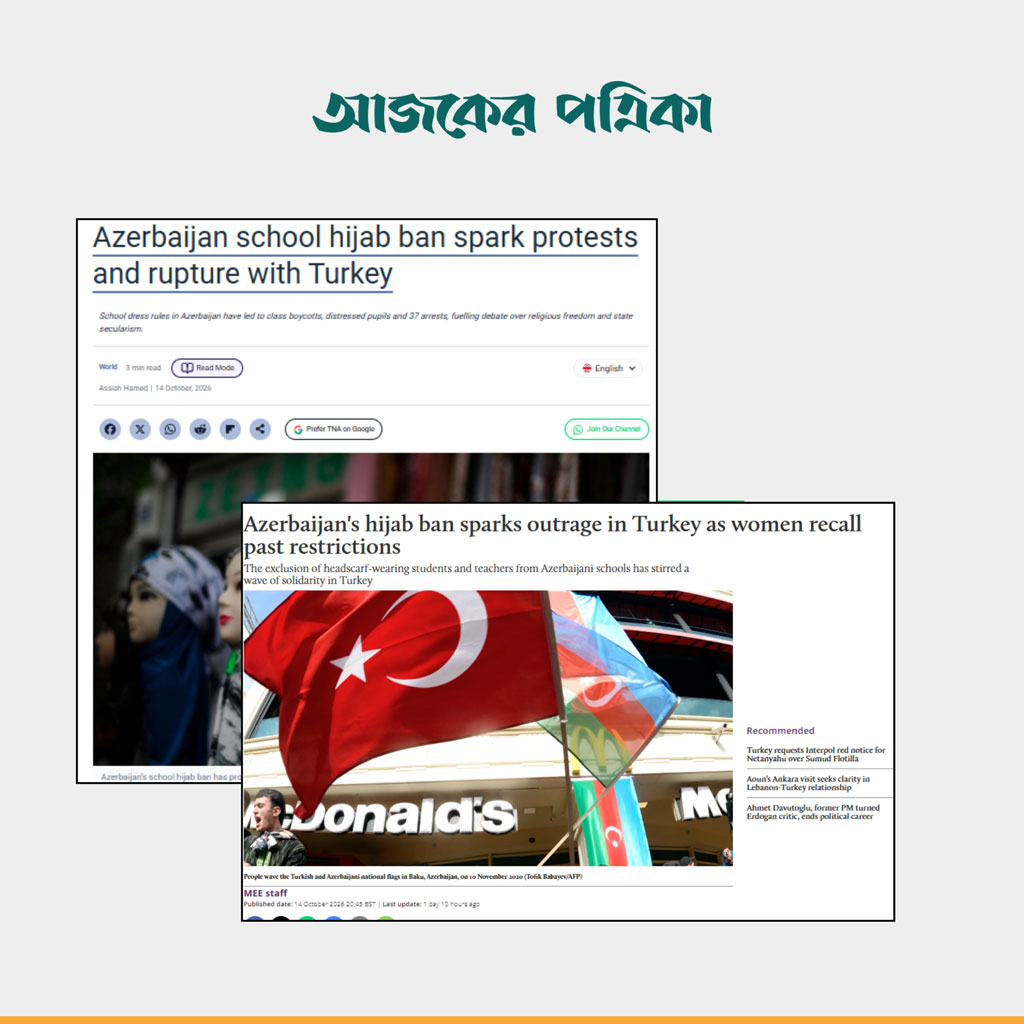Click the Read Mode button

click(x=207, y=368)
